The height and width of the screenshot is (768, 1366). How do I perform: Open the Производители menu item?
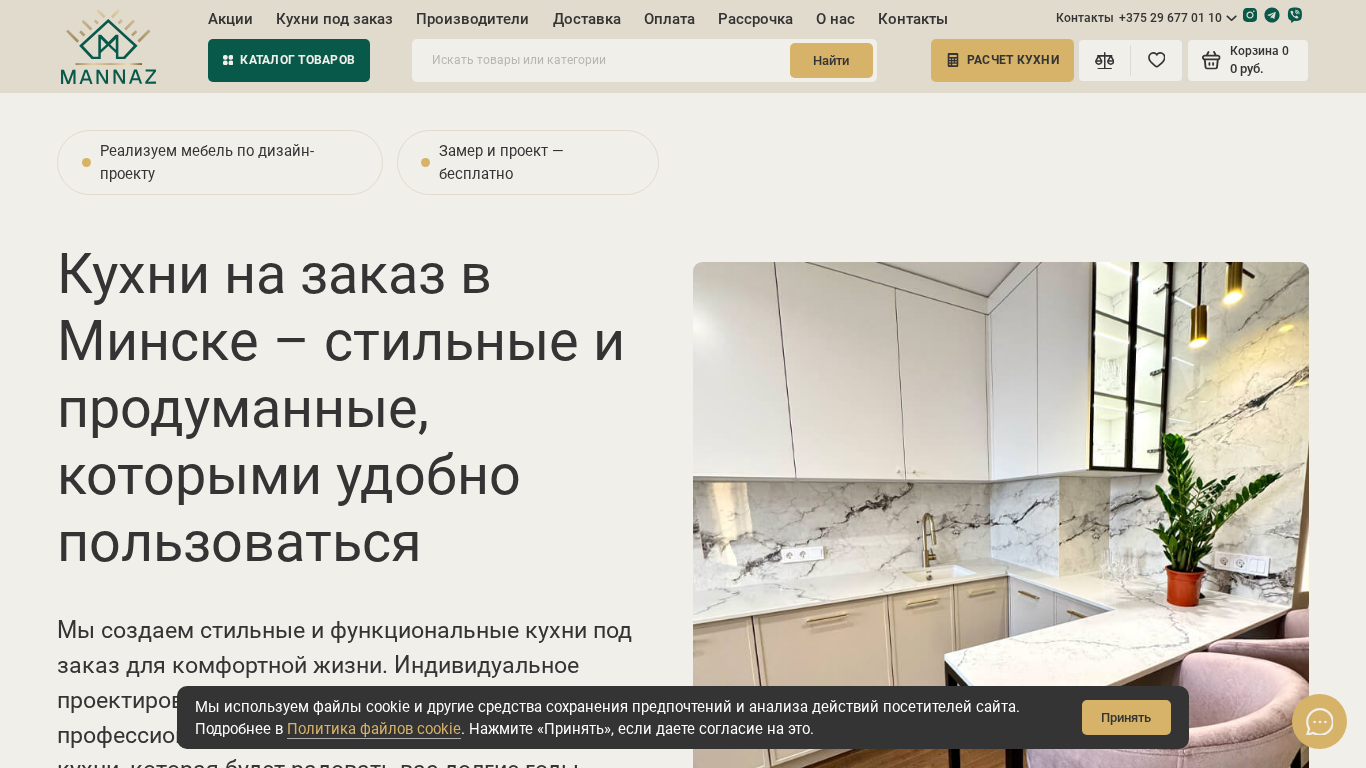[472, 19]
